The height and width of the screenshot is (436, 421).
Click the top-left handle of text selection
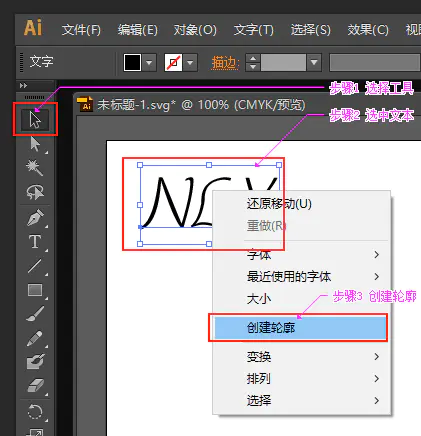point(140,165)
